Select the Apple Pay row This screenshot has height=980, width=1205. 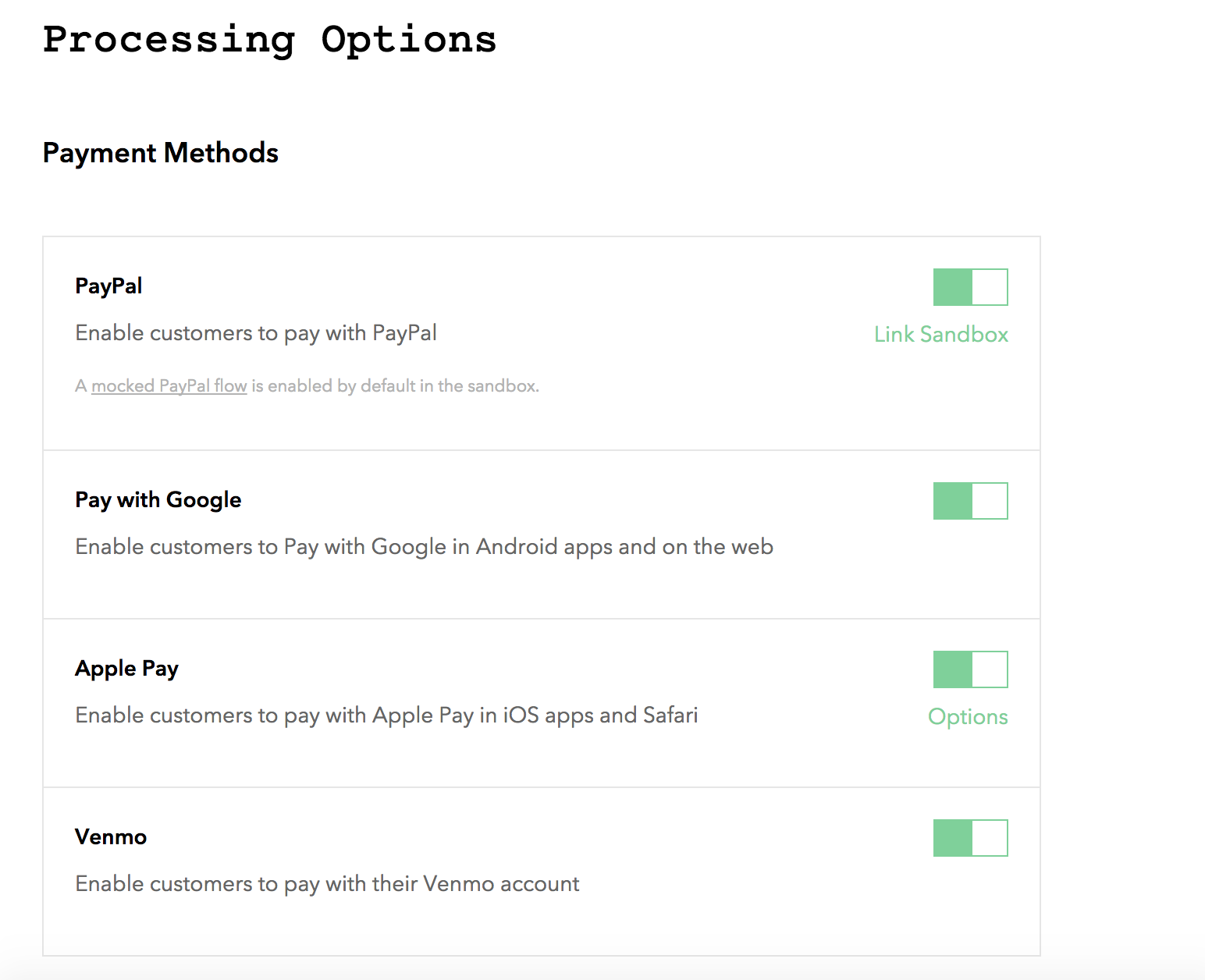tap(541, 702)
